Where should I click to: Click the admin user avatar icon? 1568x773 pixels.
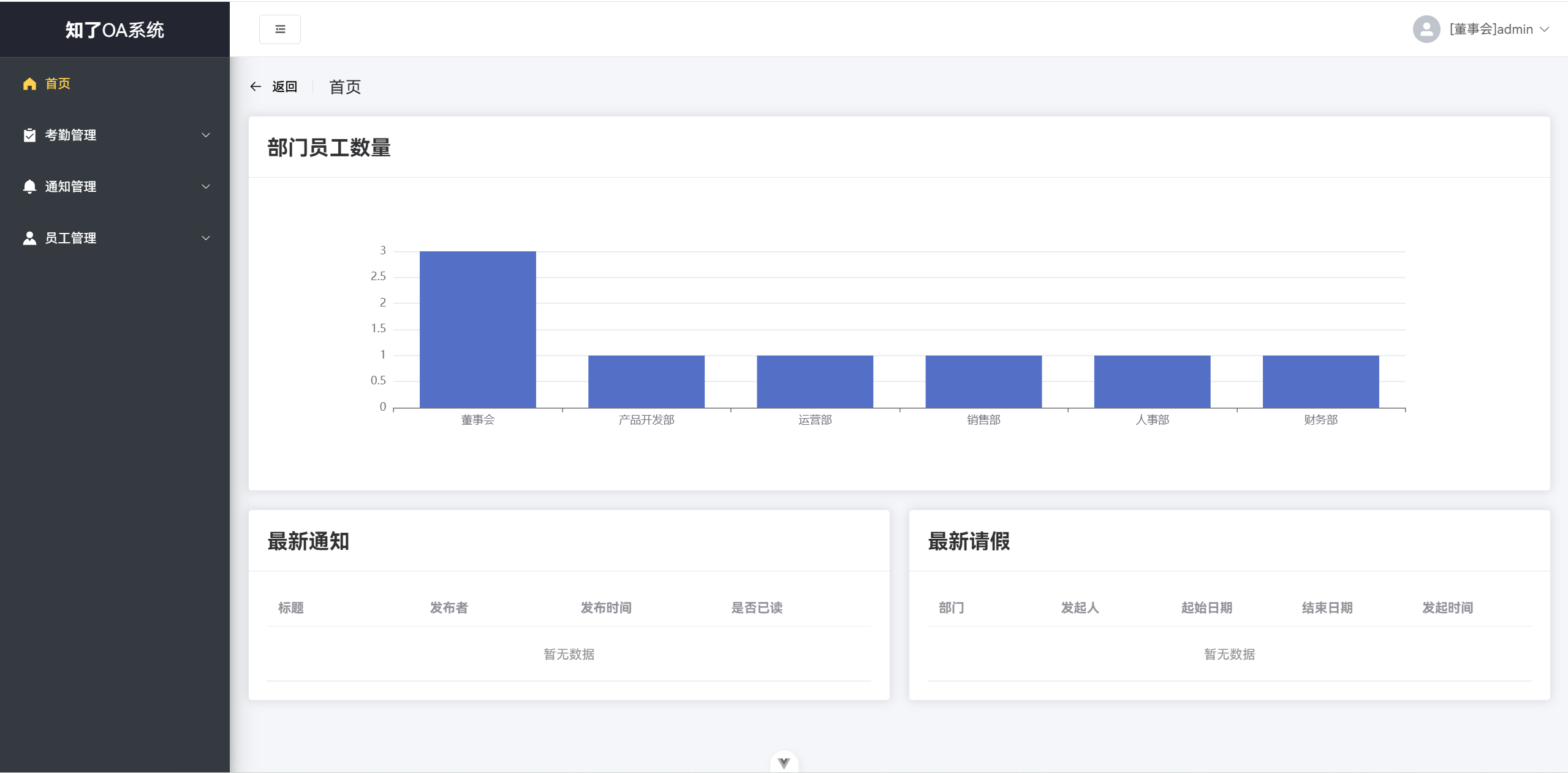tap(1426, 29)
